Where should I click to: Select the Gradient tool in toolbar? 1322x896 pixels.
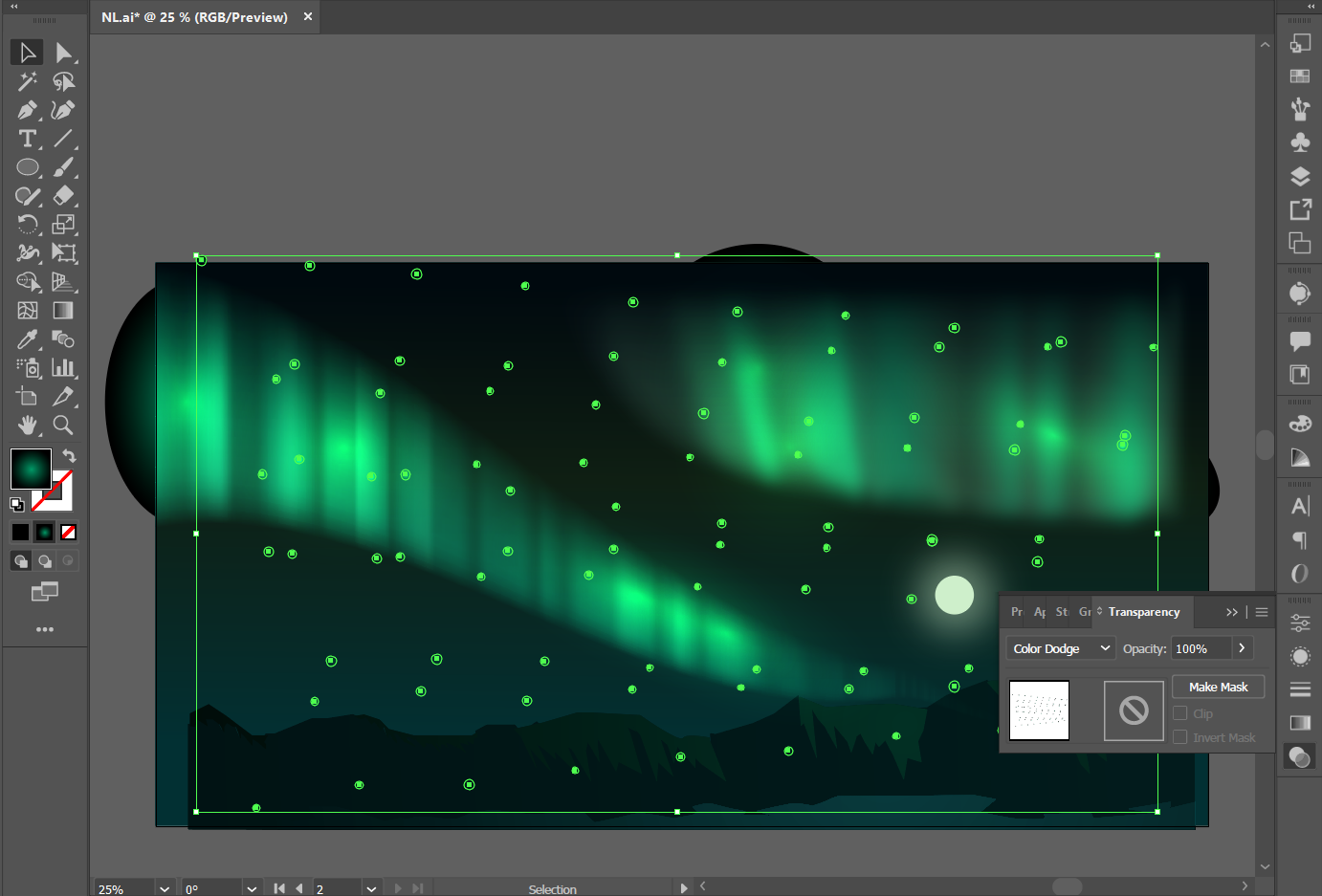(x=63, y=311)
